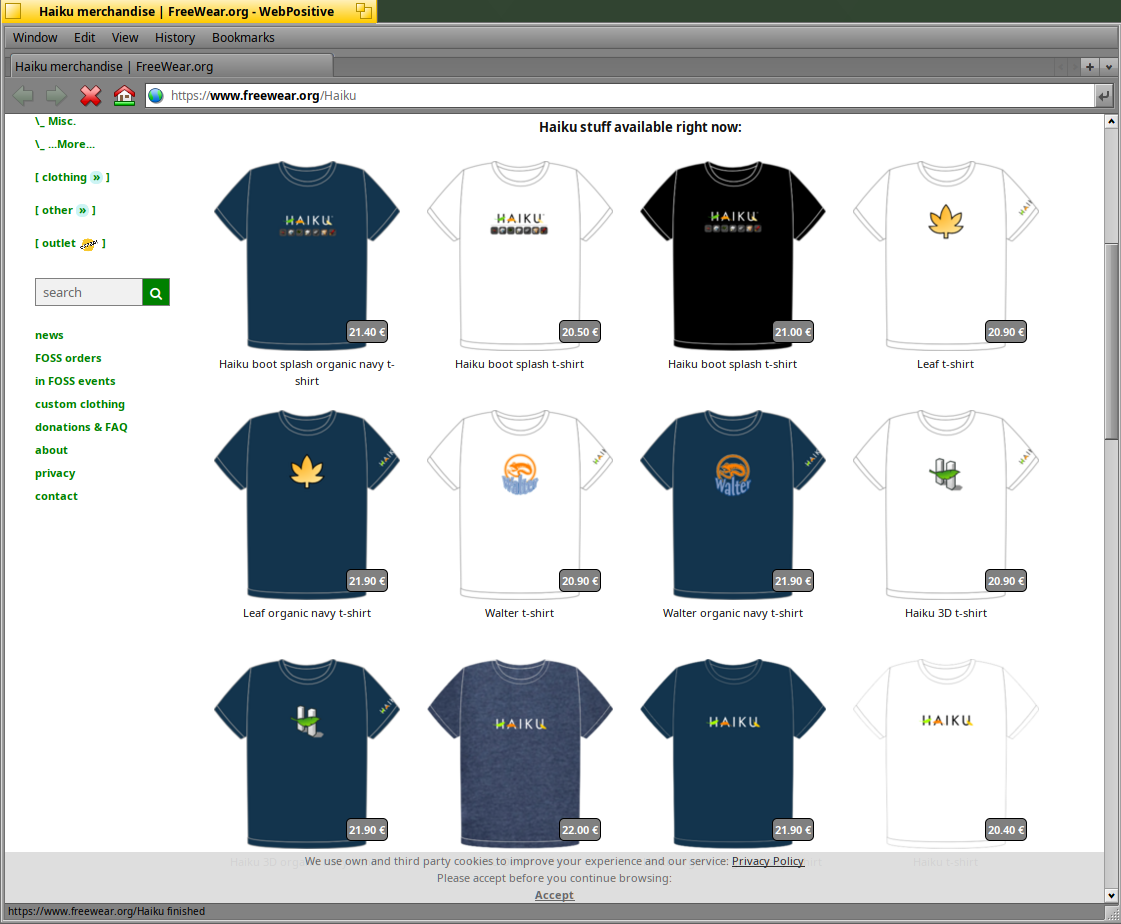The width and height of the screenshot is (1121, 924).
Task: Open heather blue Haiku shirt priced 22.00 €
Action: point(520,752)
